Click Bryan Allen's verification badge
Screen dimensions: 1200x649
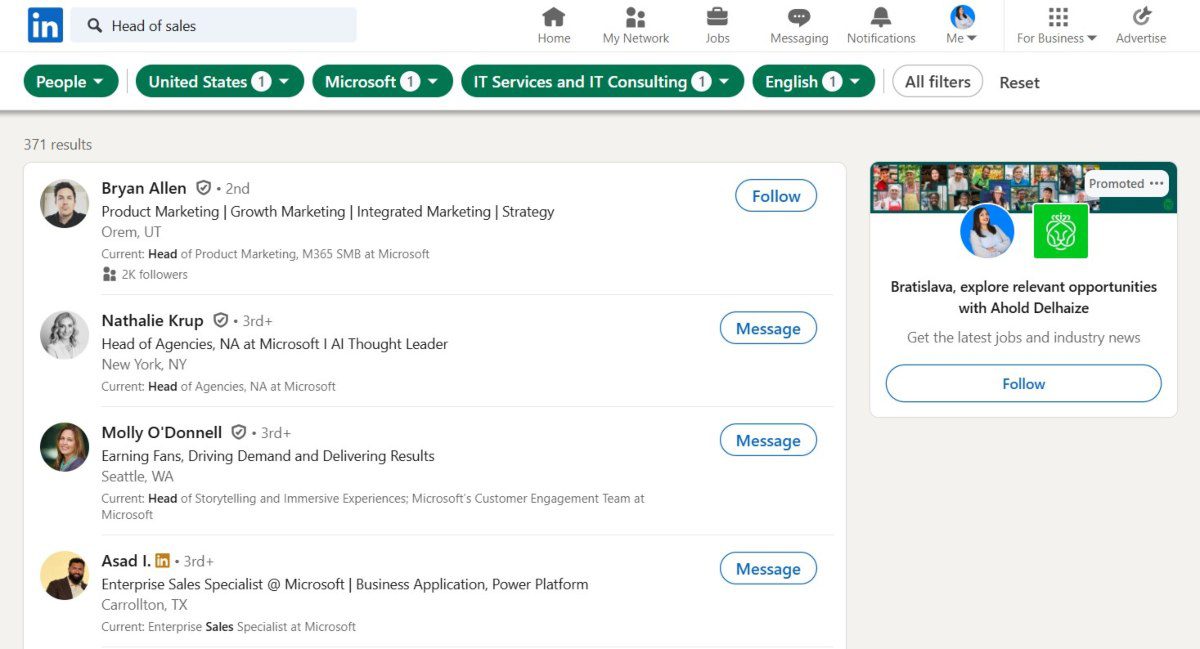203,188
